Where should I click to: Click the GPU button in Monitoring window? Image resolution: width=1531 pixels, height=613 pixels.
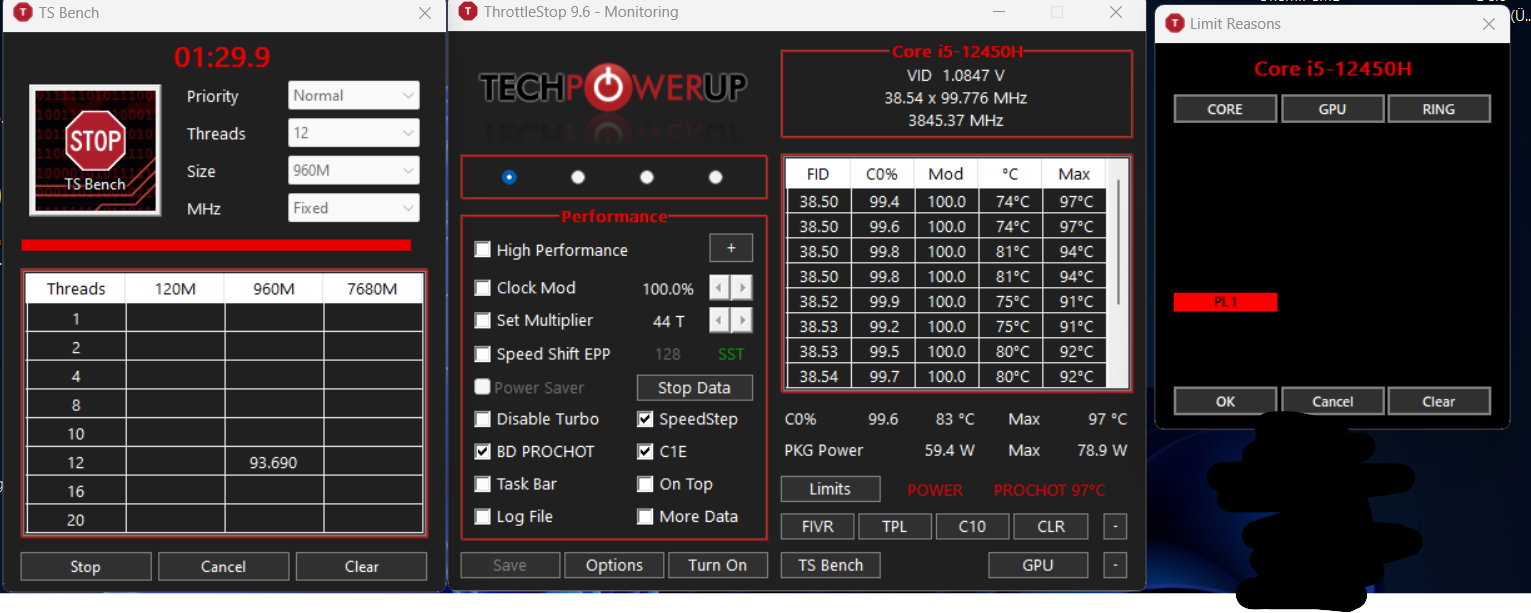click(x=1038, y=565)
